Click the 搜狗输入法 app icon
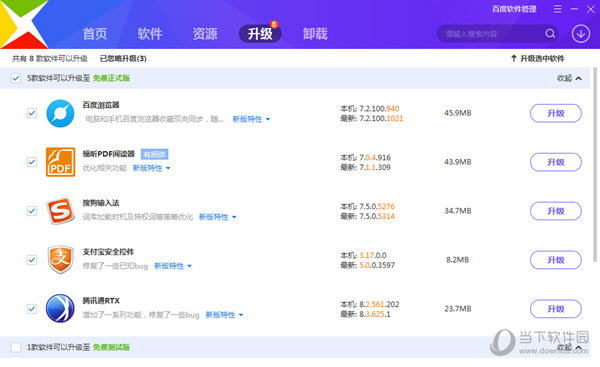 [x=60, y=211]
